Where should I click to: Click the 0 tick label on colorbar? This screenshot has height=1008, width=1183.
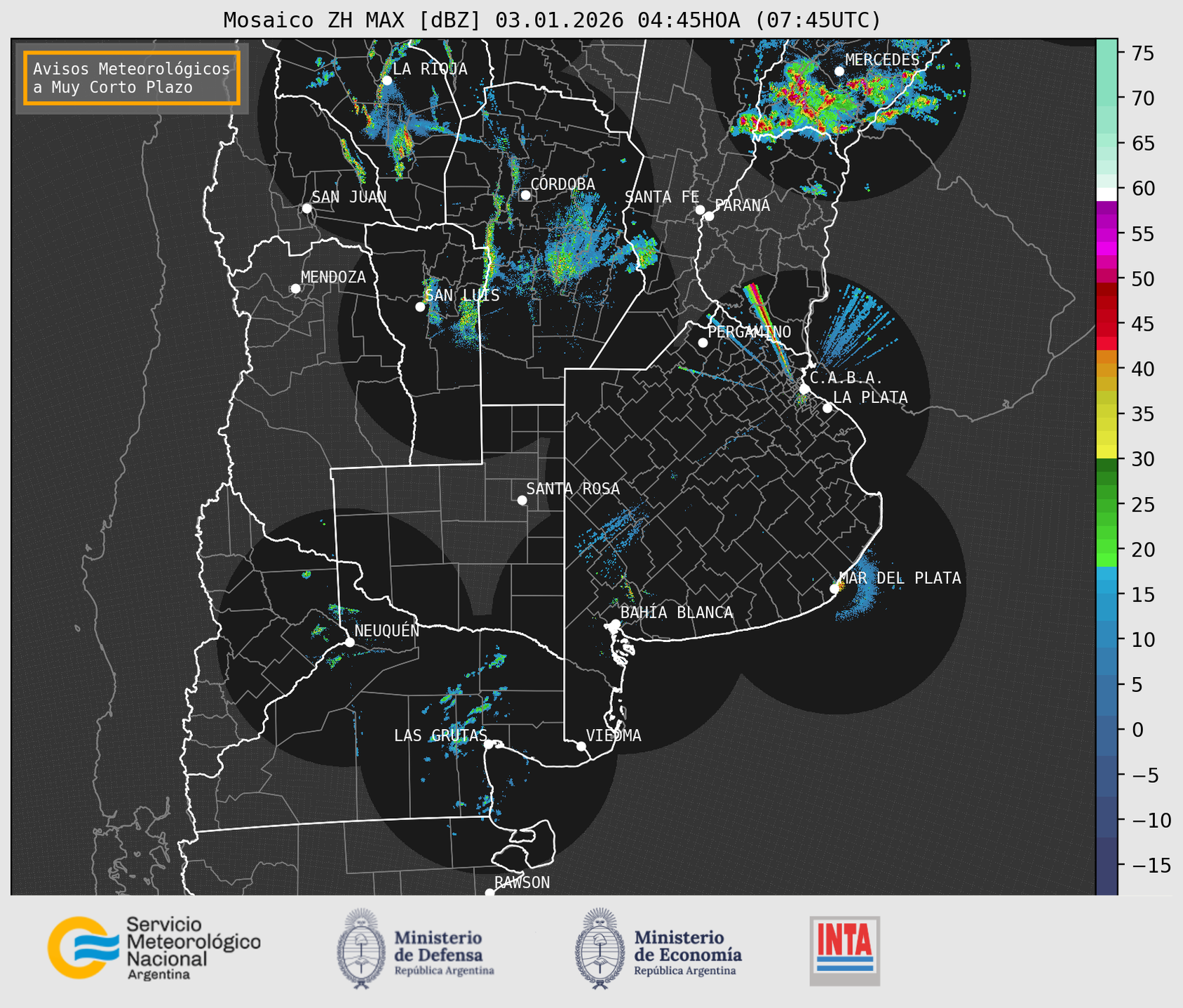pyautogui.click(x=1137, y=730)
